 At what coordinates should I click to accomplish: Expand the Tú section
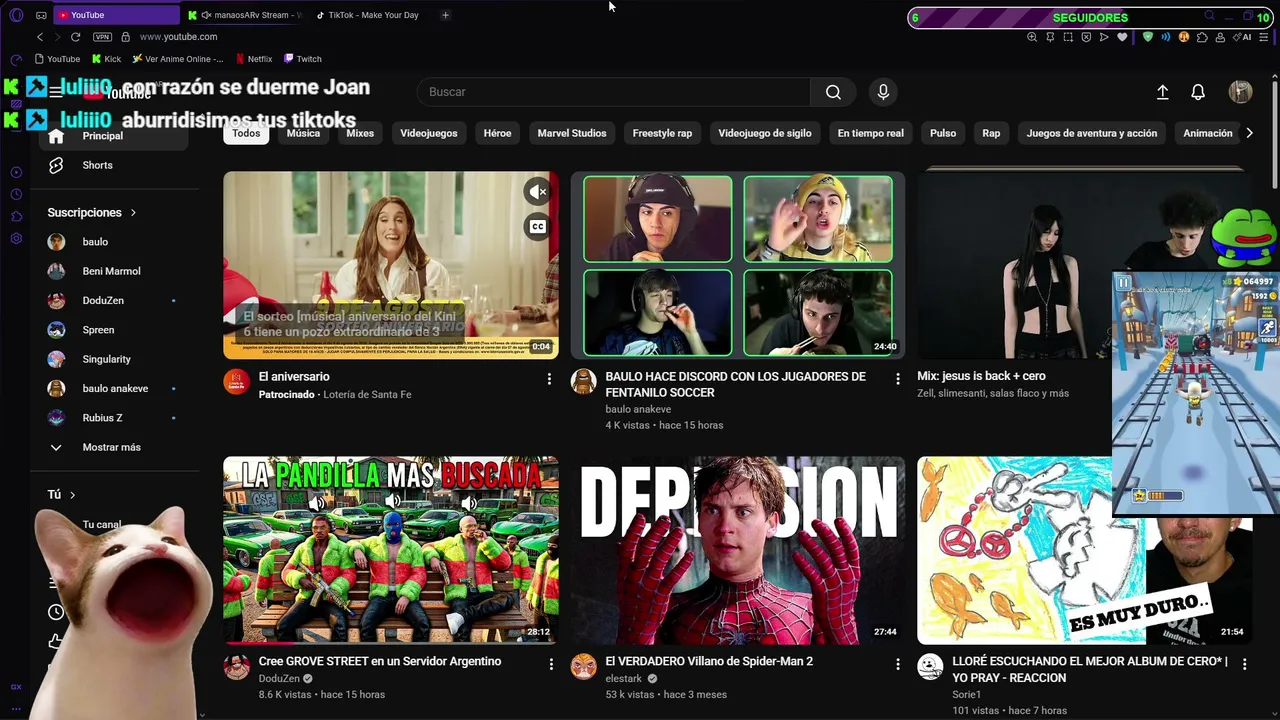click(x=61, y=495)
